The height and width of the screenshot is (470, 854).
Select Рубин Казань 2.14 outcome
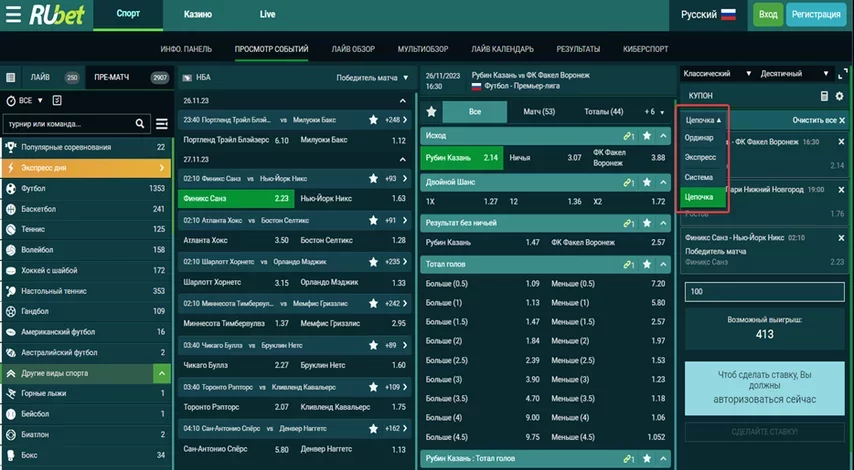coord(462,158)
